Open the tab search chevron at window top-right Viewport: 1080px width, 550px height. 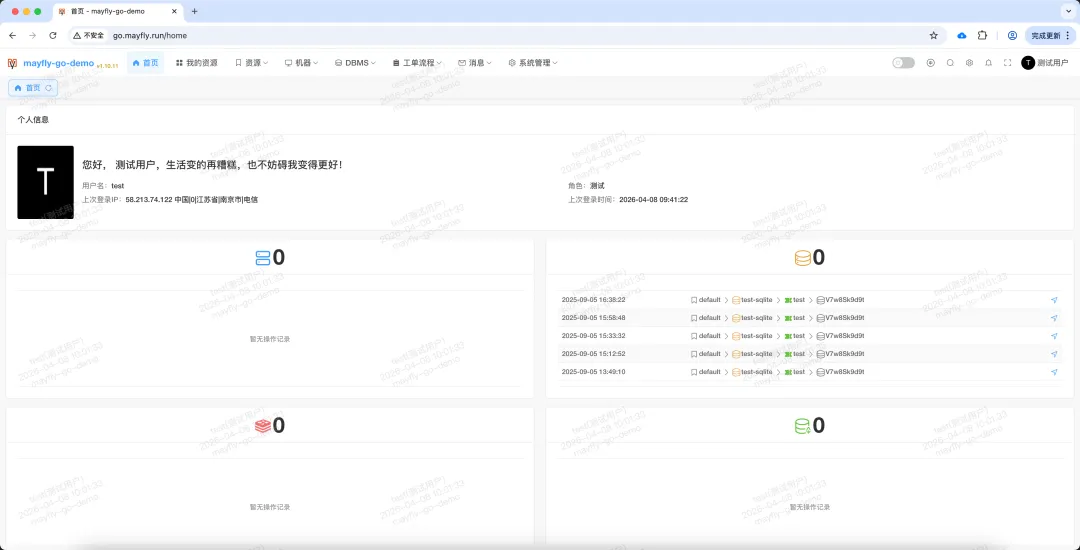click(x=1067, y=12)
